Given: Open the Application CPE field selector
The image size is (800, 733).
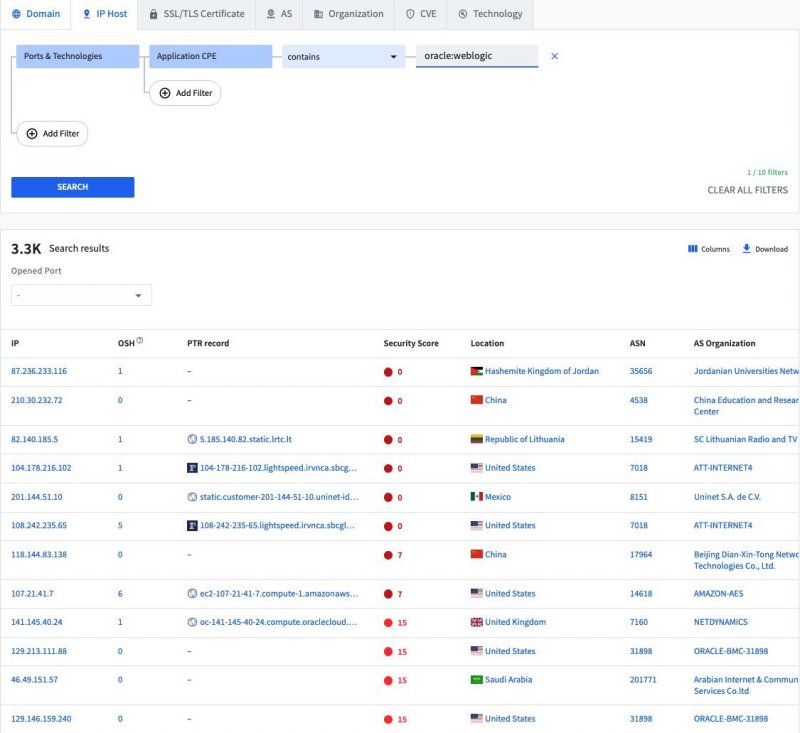Looking at the screenshot, I should pyautogui.click(x=210, y=57).
